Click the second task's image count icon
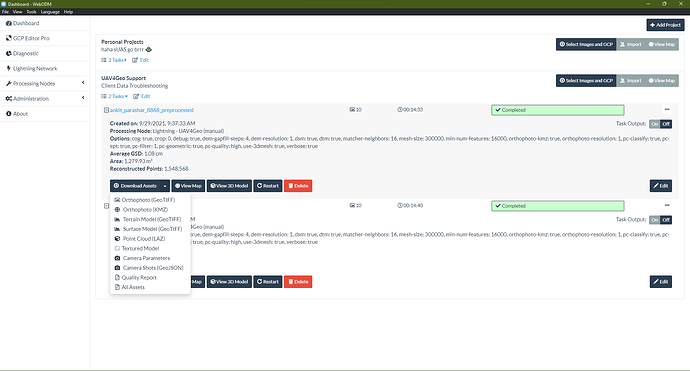Viewport: 690px width, 371px height. pos(352,206)
